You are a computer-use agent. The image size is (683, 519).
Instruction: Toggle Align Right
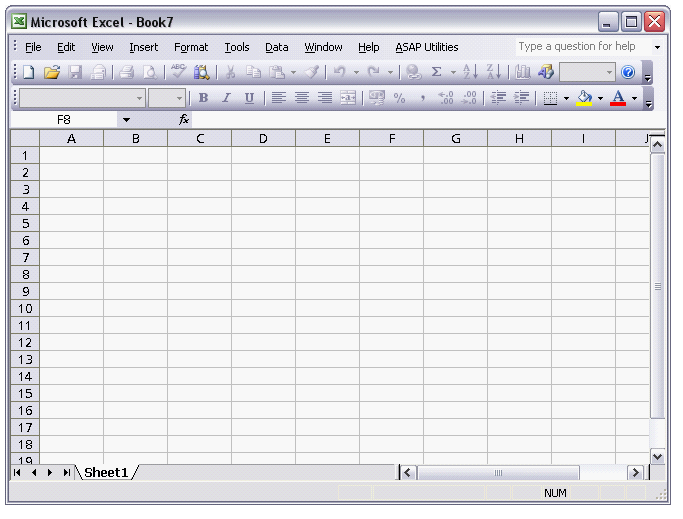click(325, 98)
